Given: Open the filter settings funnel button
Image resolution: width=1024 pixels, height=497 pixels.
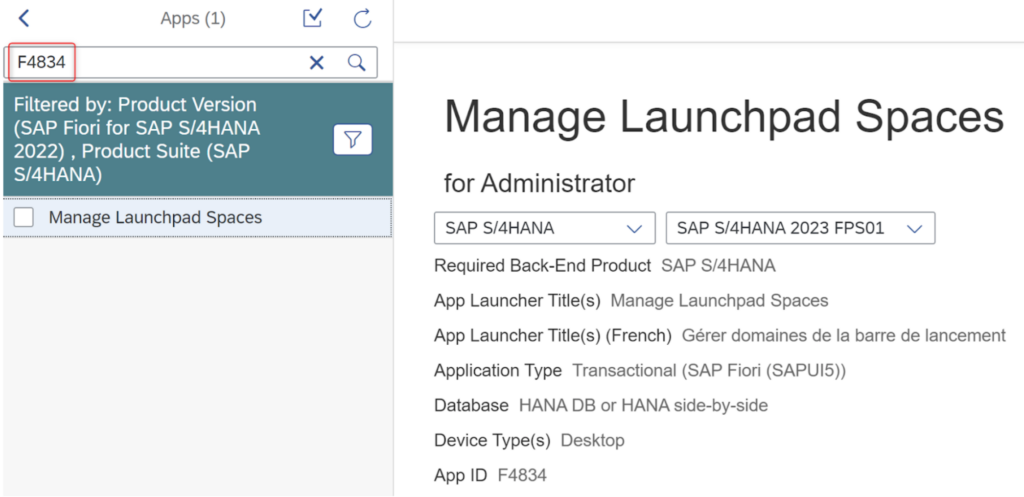Looking at the screenshot, I should pyautogui.click(x=353, y=139).
